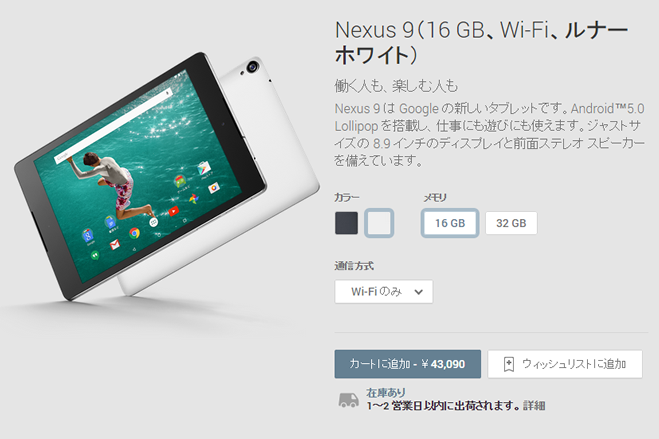Open the 通信方式 Wi-Fi のみ dropdown
The height and width of the screenshot is (439, 659).
(x=383, y=292)
